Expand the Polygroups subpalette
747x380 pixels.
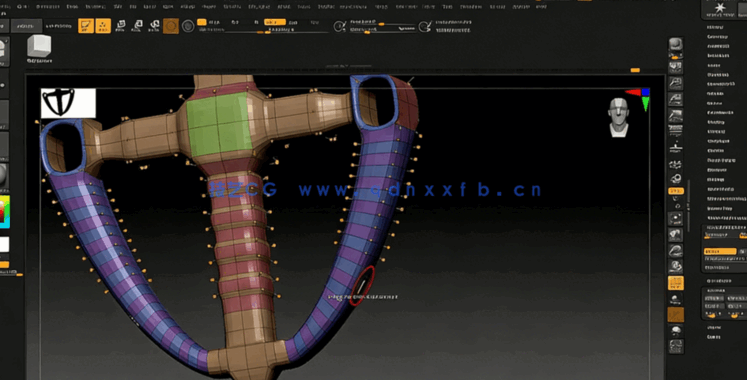718,141
